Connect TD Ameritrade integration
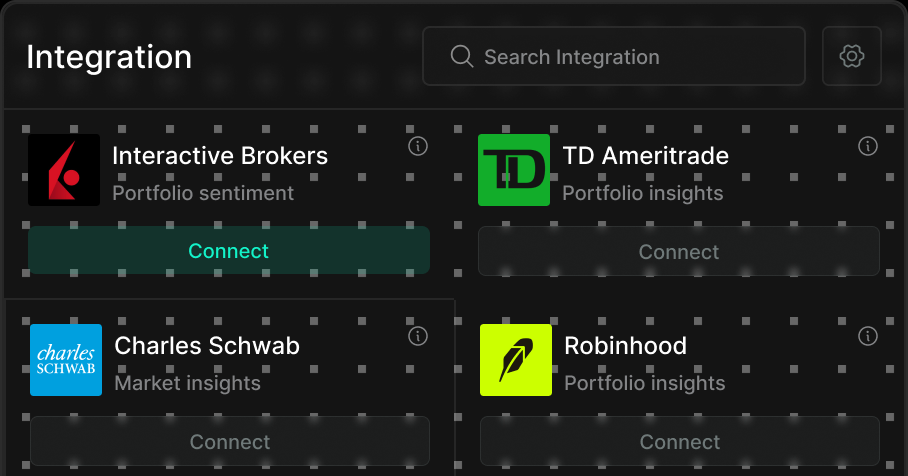 point(679,251)
